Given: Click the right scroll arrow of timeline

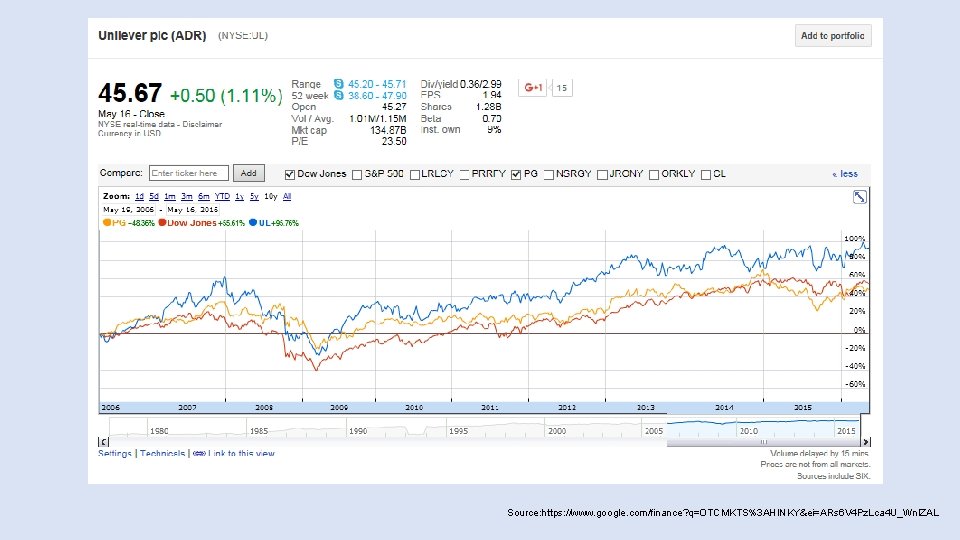Looking at the screenshot, I should point(866,441).
